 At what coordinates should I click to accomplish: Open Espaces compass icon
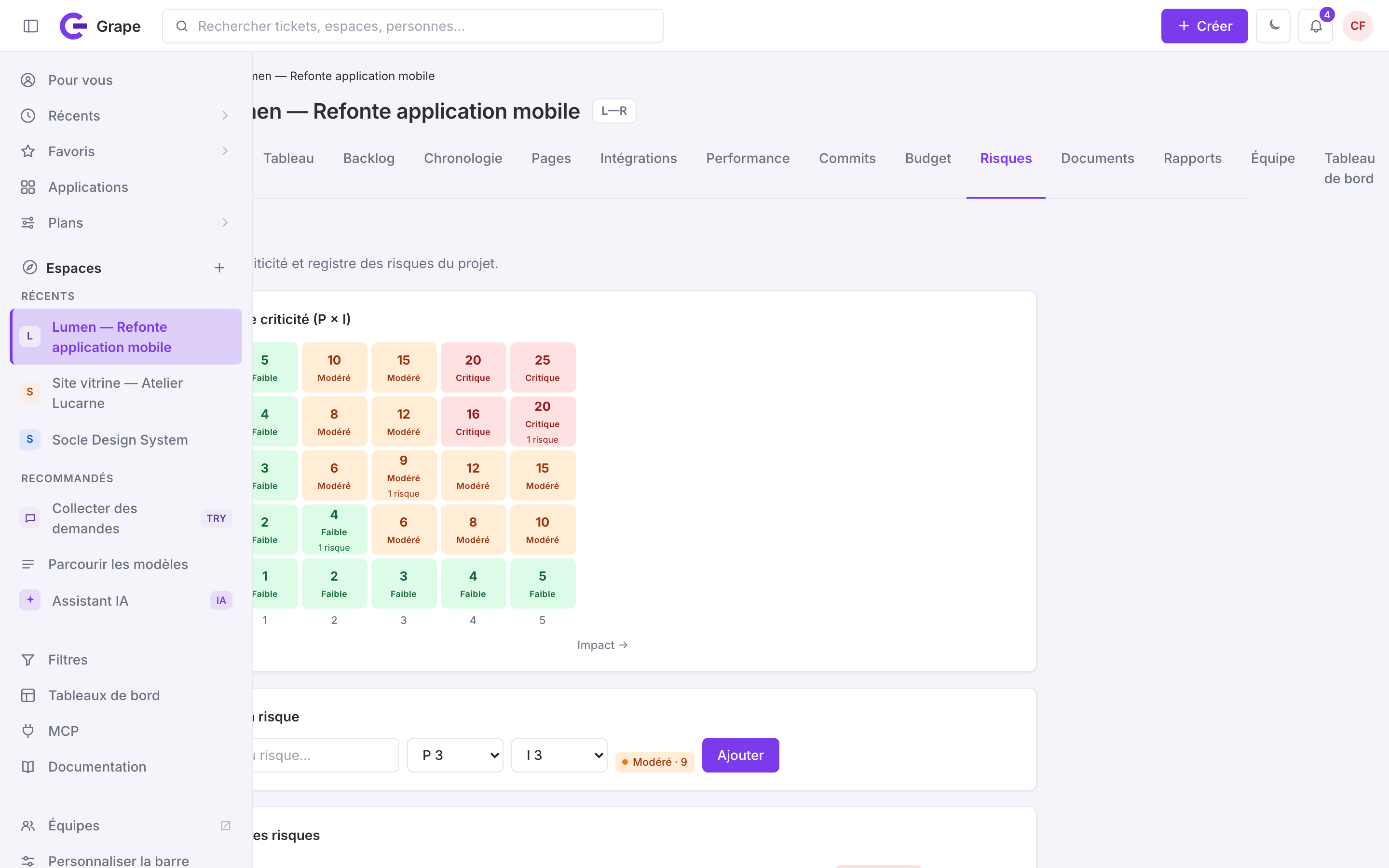click(x=29, y=268)
